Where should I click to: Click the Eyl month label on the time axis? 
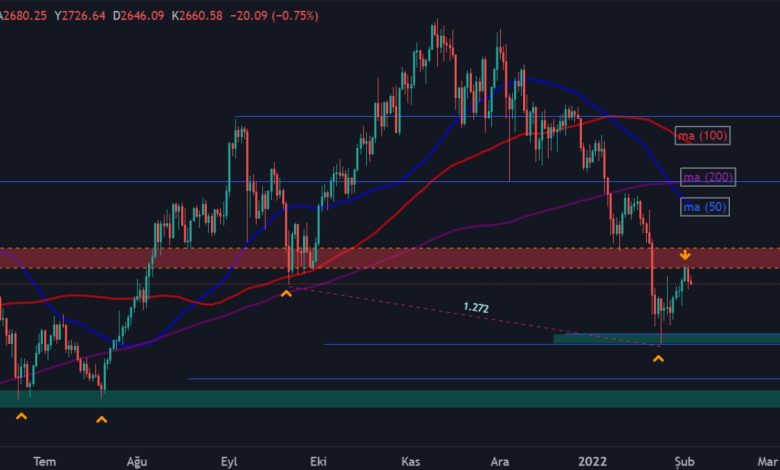tap(229, 461)
